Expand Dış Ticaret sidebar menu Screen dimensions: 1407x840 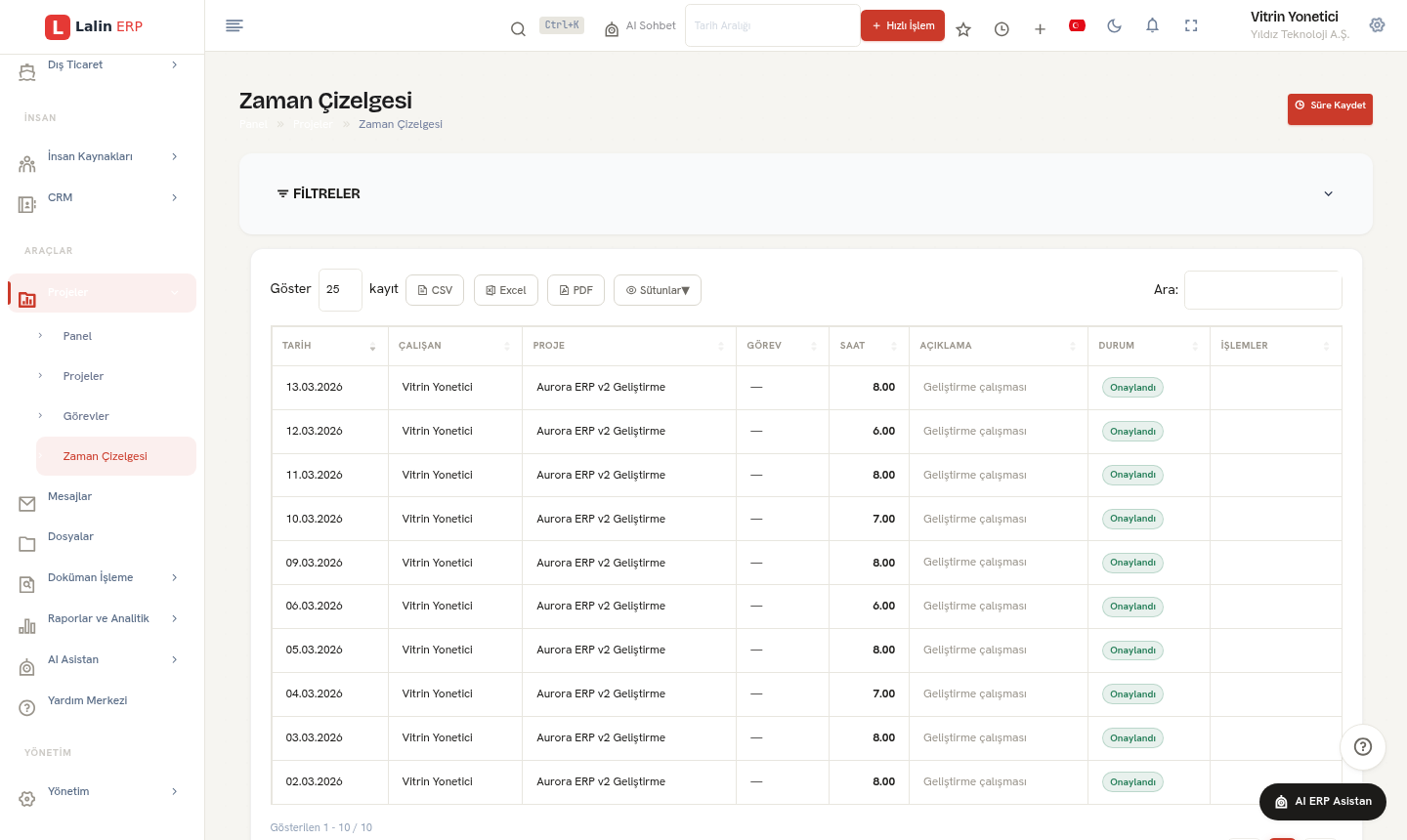102,65
